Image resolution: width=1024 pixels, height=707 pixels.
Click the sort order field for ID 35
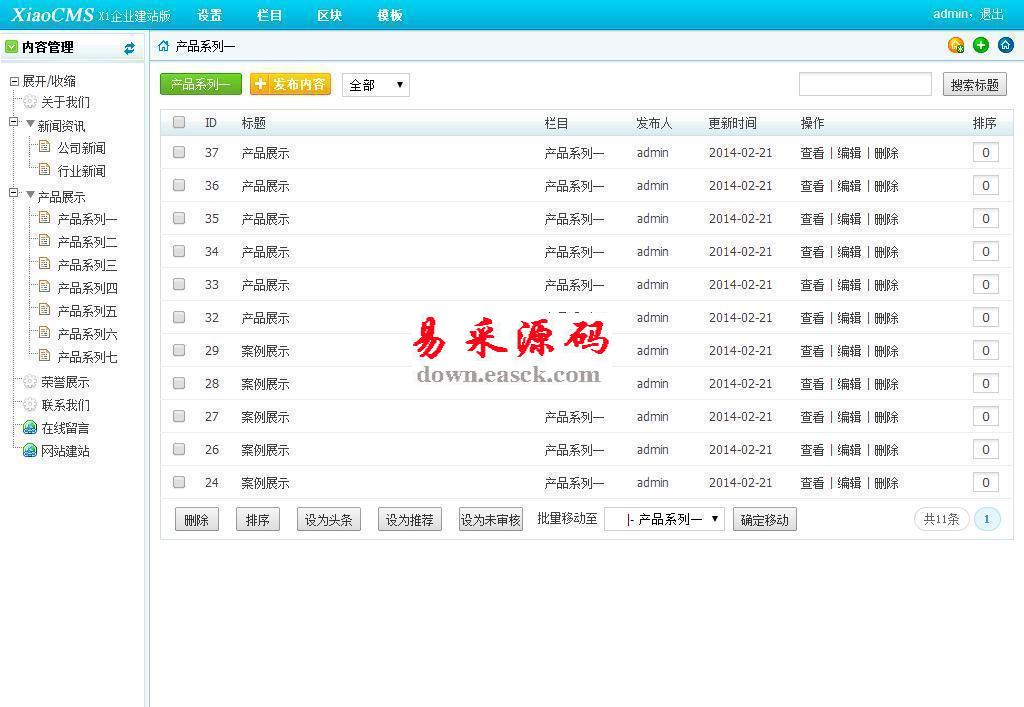click(x=985, y=218)
